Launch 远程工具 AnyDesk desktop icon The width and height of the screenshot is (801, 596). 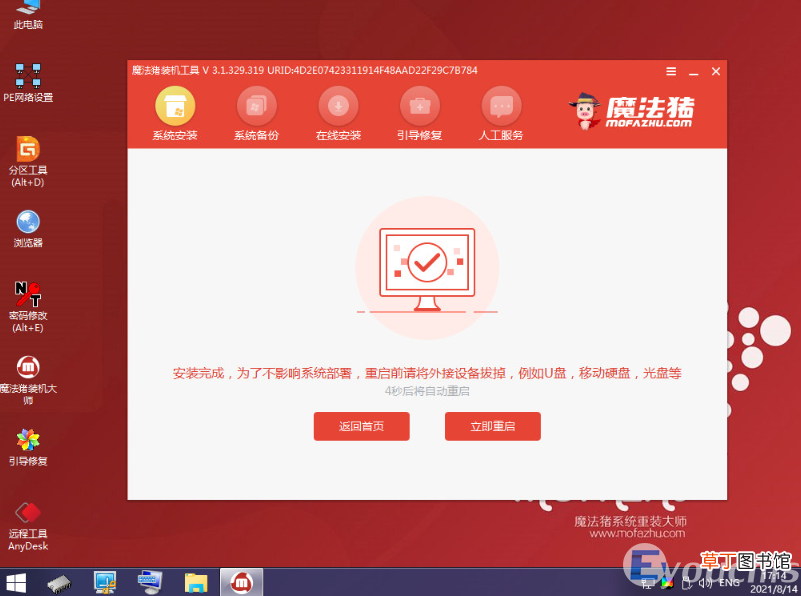[x=28, y=526]
